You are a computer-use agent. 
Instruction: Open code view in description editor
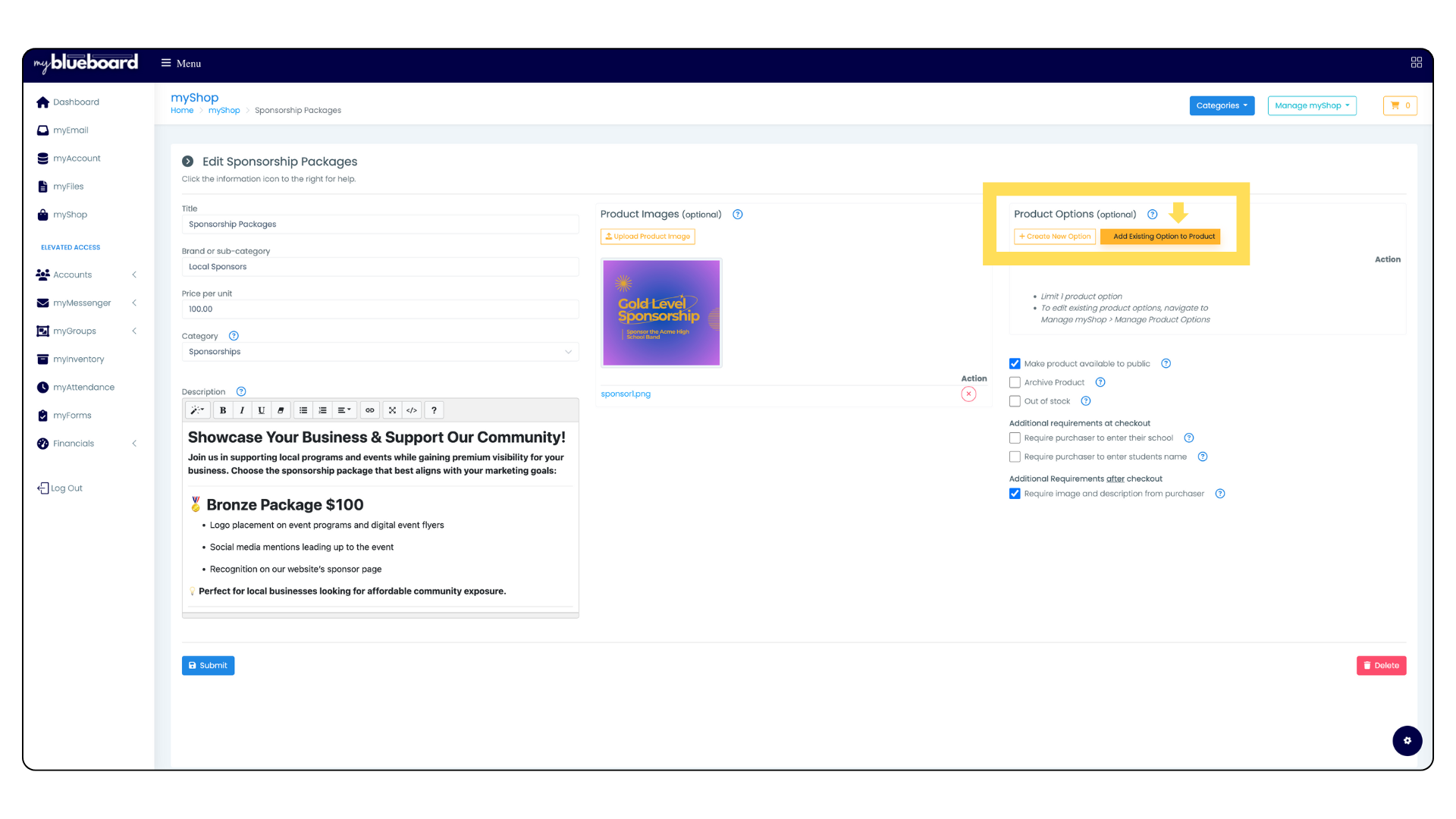pyautogui.click(x=412, y=410)
